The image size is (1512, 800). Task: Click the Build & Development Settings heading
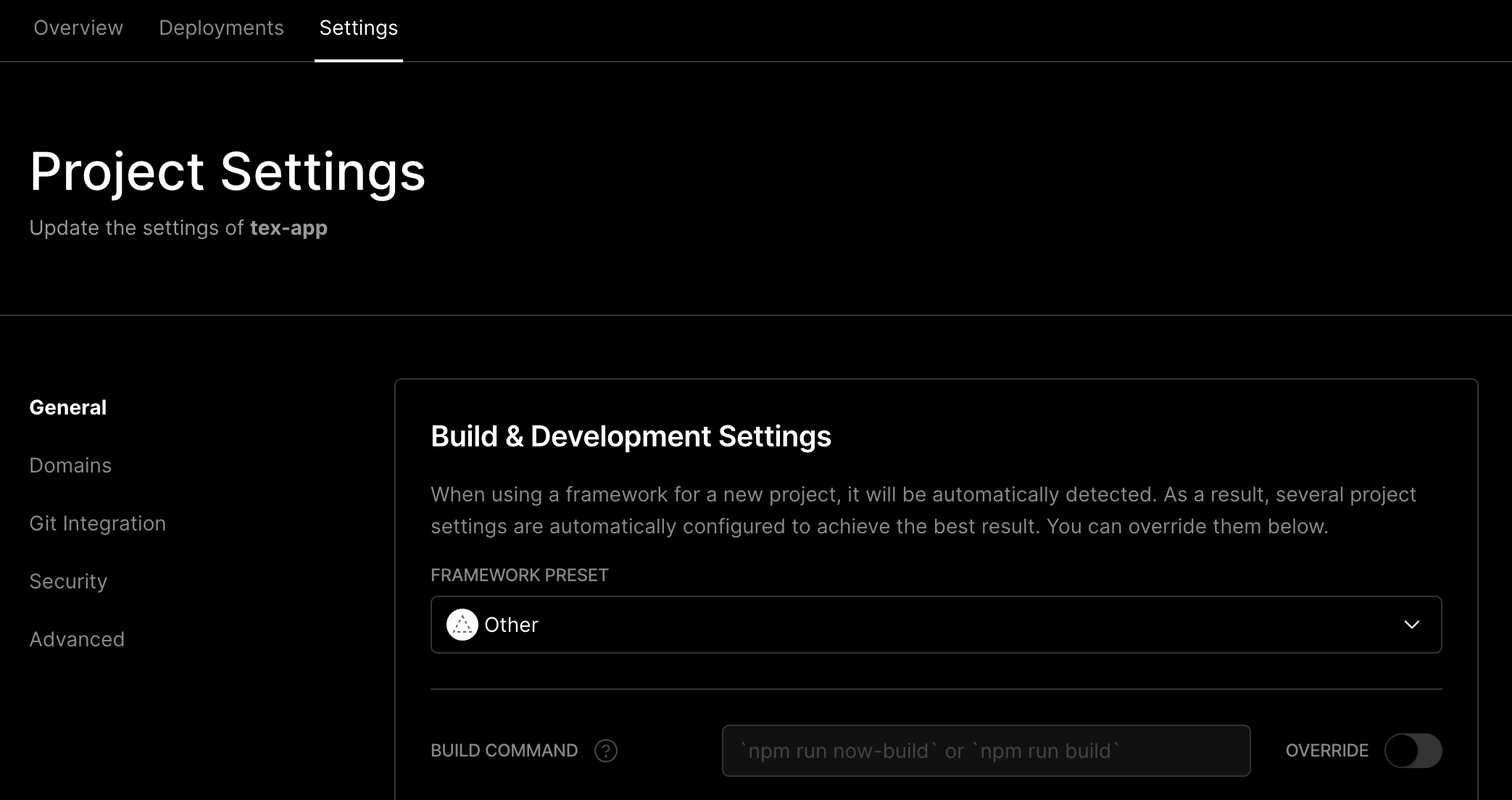pos(631,436)
